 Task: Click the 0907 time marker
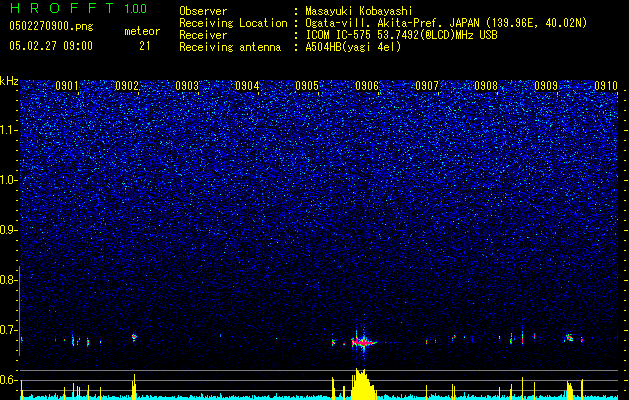coord(427,85)
